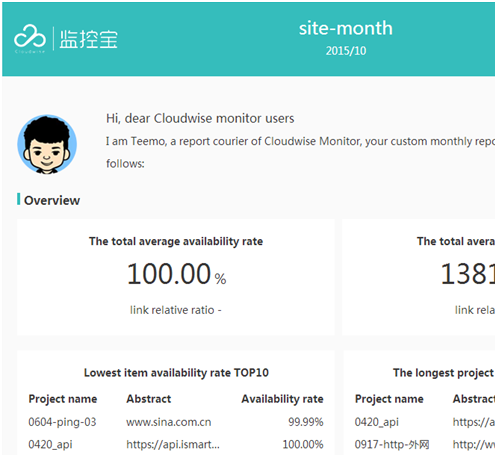The height and width of the screenshot is (457, 497).
Task: Click the 'Lowest item availability rate TOP10' title
Action: 176,372
